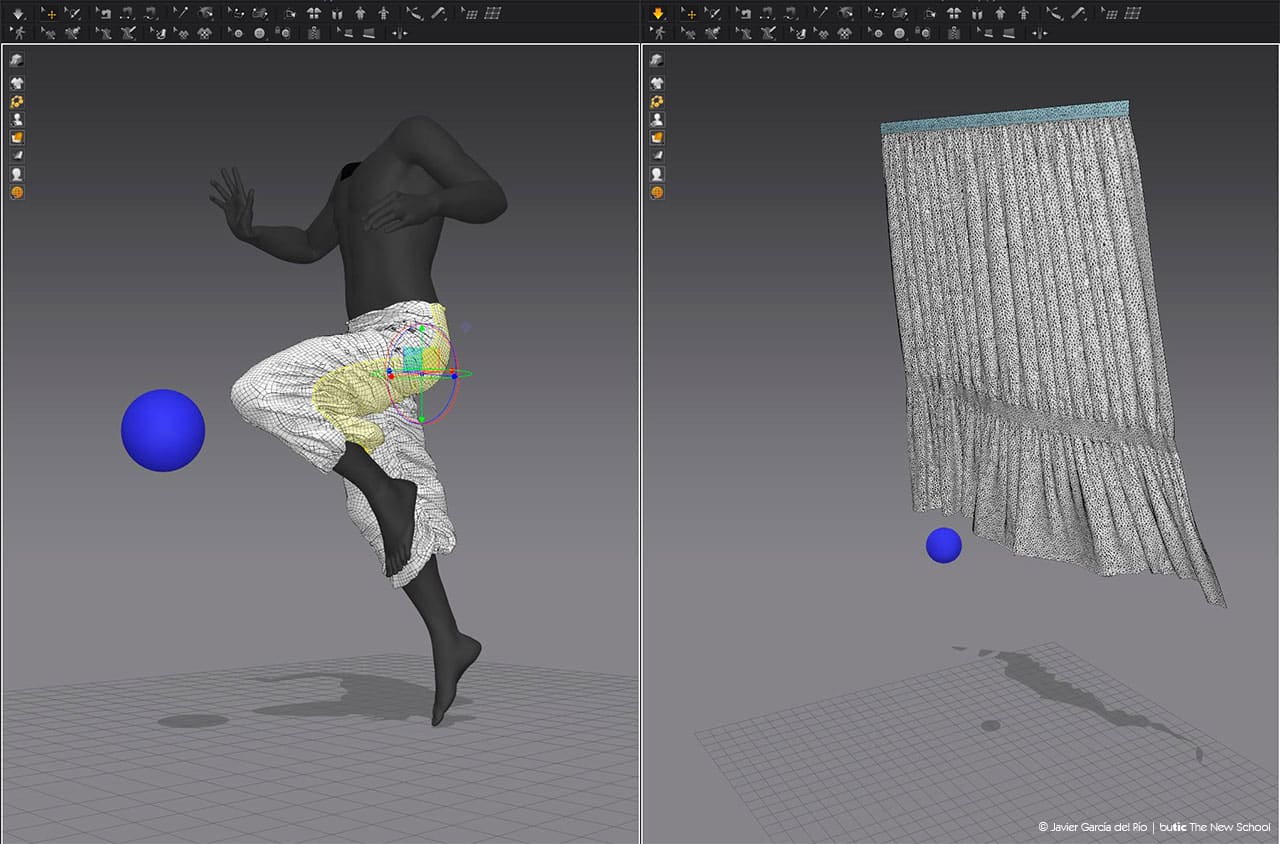The height and width of the screenshot is (844, 1280).
Task: Click the small grid mesh icon, left toolbar
Action: [469, 14]
